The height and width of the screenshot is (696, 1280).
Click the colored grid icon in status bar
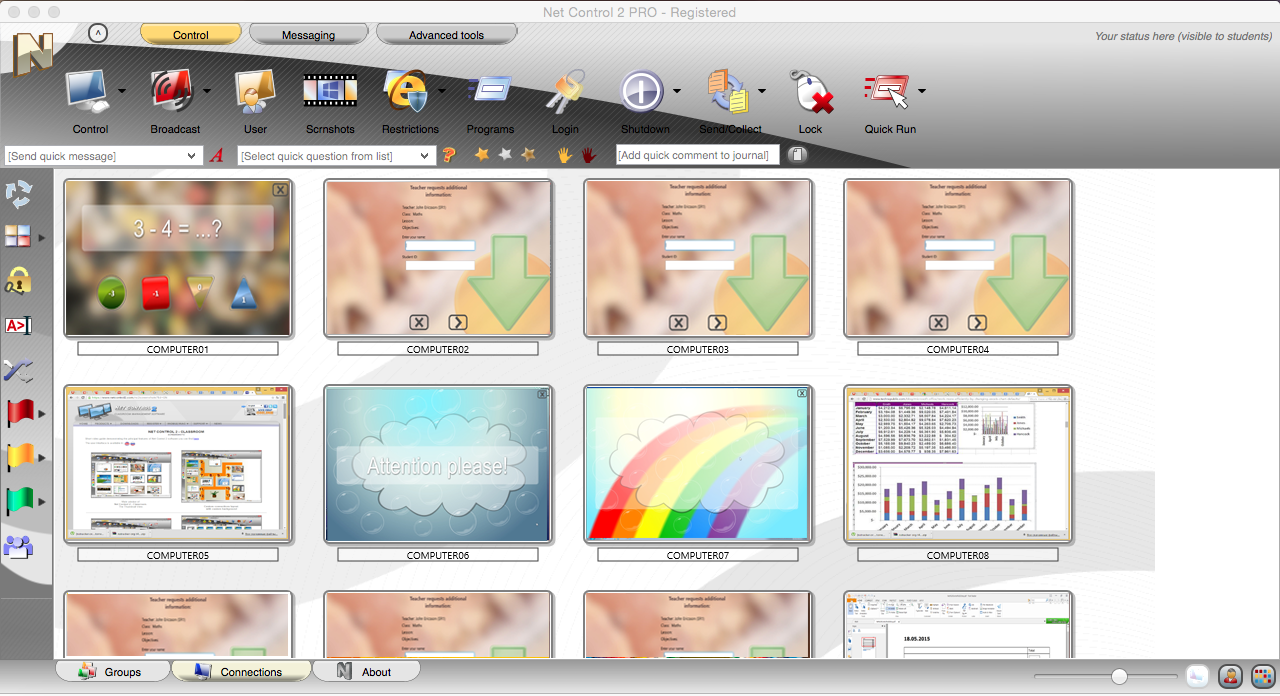[1263, 677]
